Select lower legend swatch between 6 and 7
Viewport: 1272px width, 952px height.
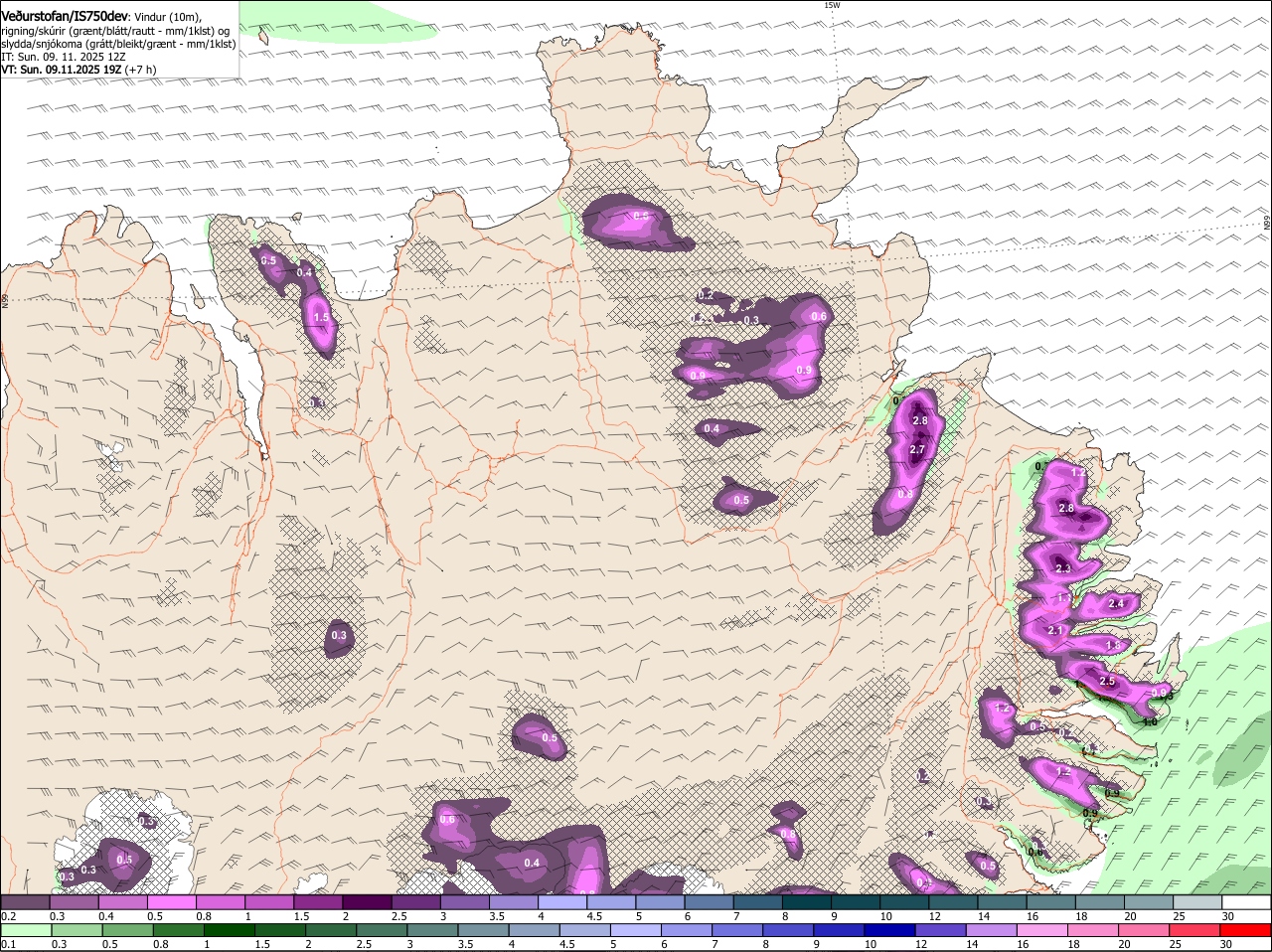689,930
